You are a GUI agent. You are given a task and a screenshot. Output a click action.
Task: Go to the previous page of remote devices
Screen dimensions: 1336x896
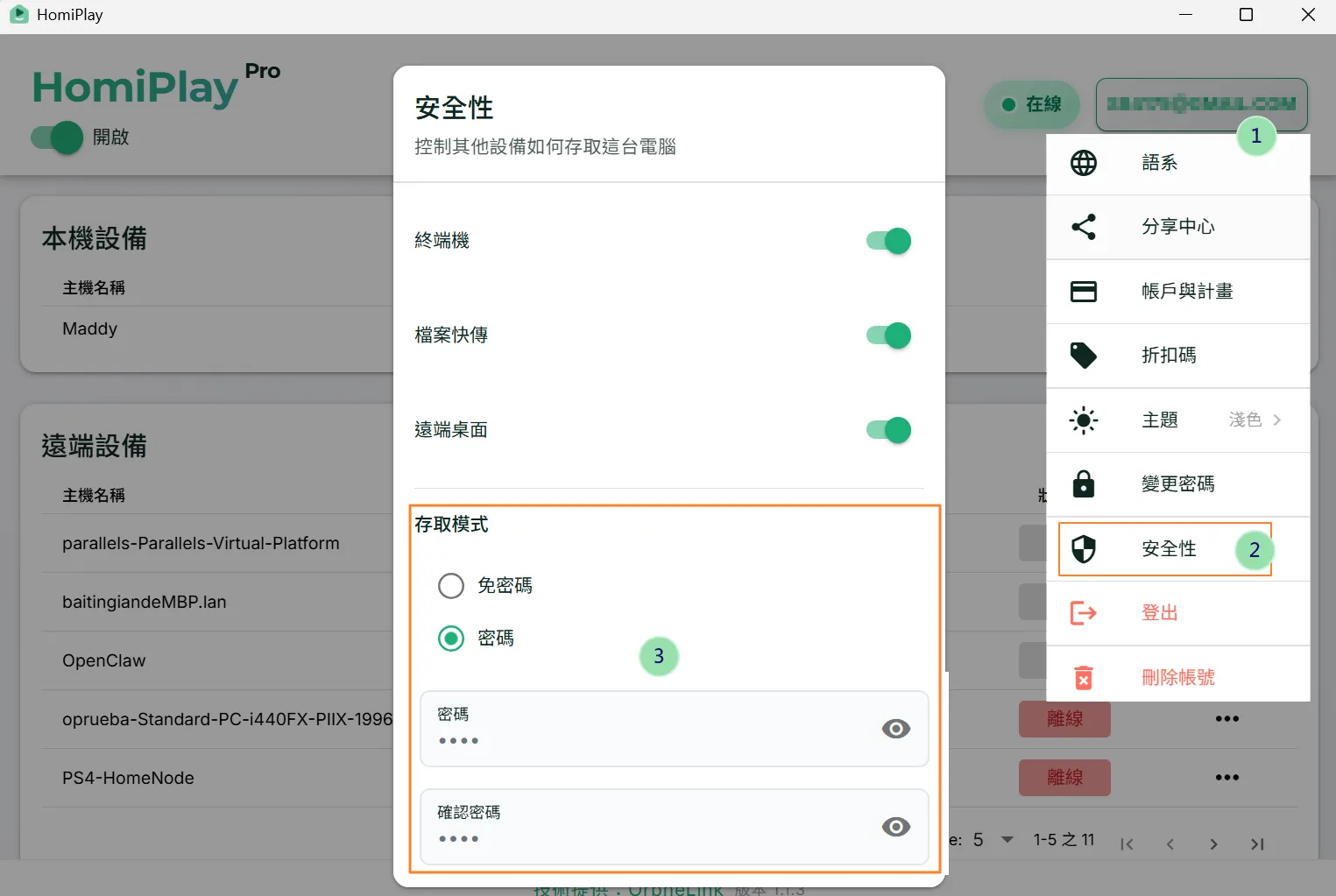1170,844
